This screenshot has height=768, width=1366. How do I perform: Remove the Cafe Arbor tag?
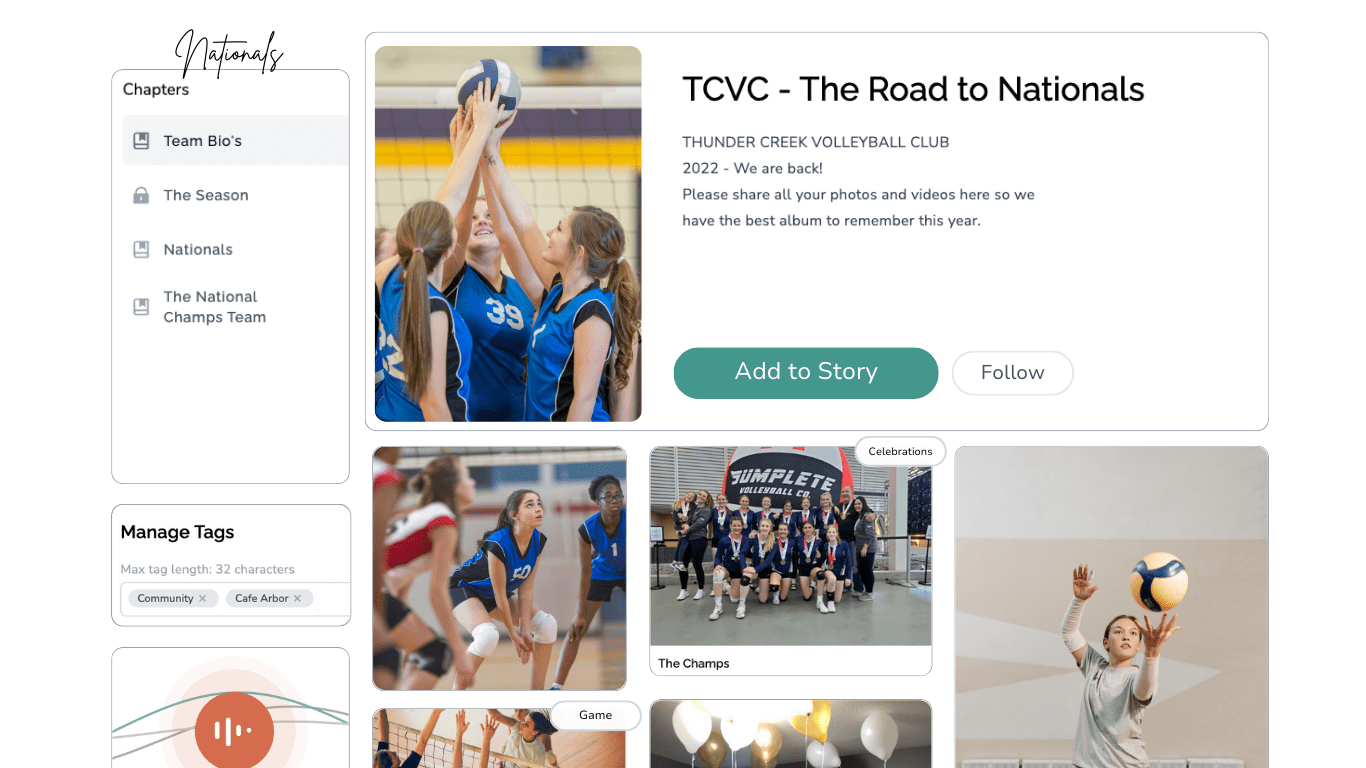pos(297,598)
